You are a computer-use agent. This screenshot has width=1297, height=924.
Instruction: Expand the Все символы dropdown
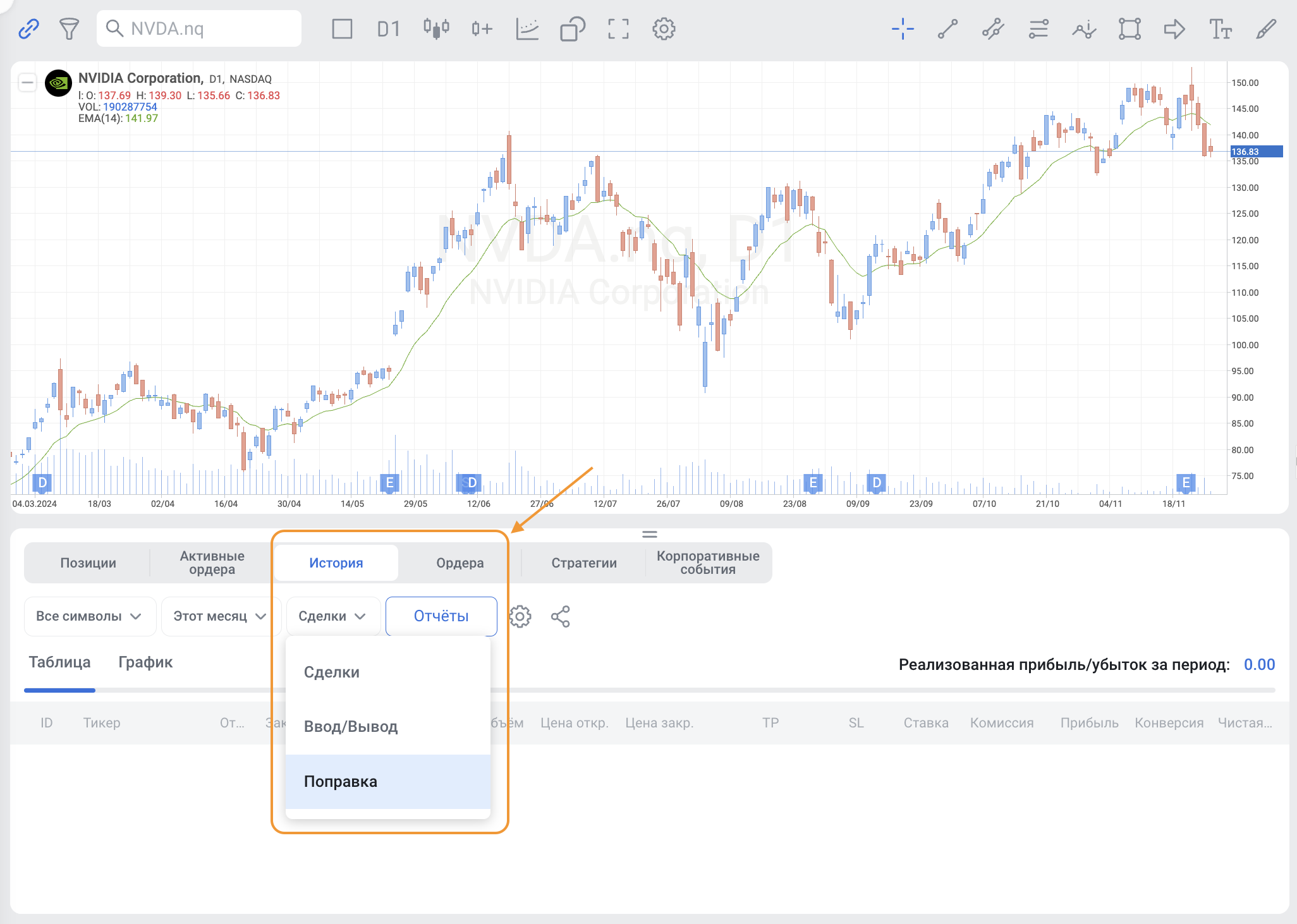coord(89,616)
